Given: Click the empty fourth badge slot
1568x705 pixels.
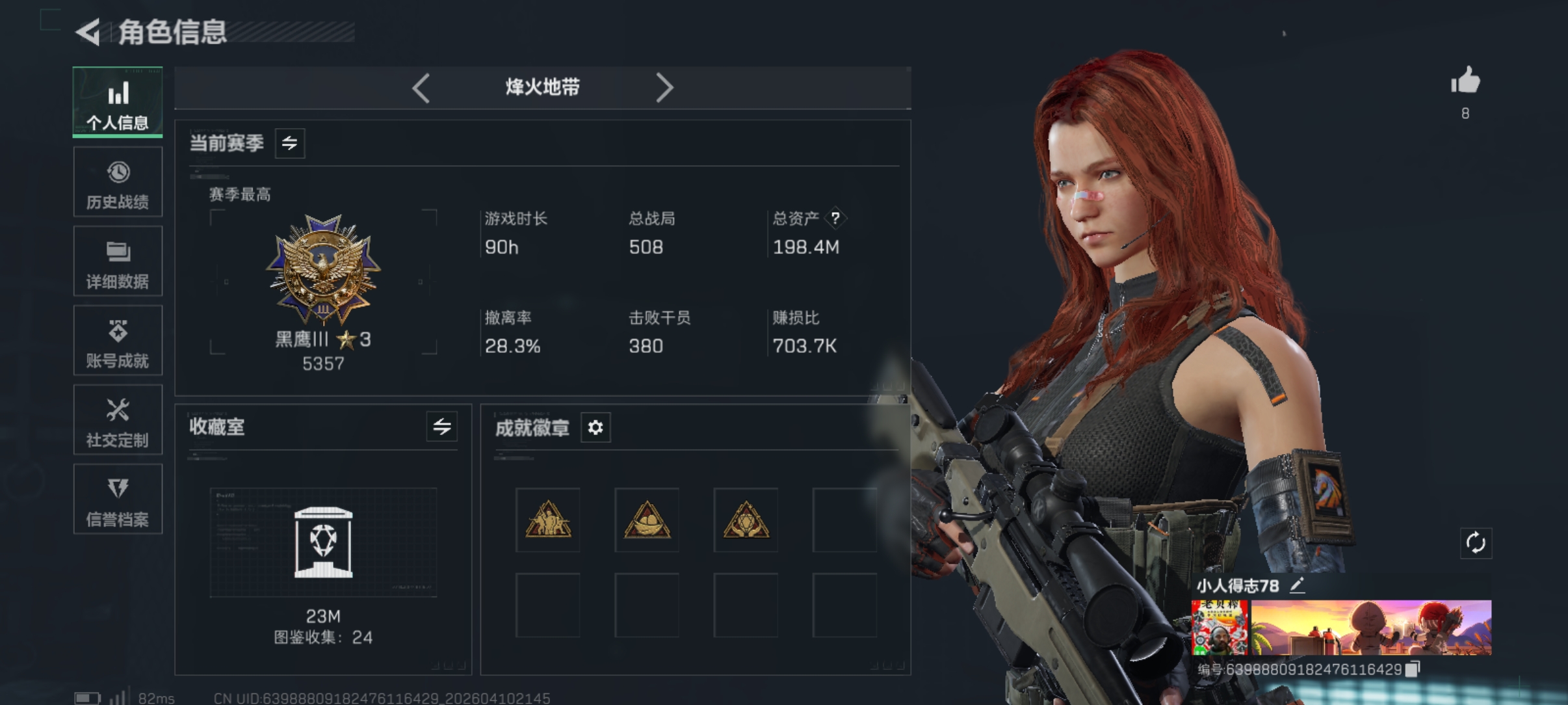Looking at the screenshot, I should [x=844, y=520].
